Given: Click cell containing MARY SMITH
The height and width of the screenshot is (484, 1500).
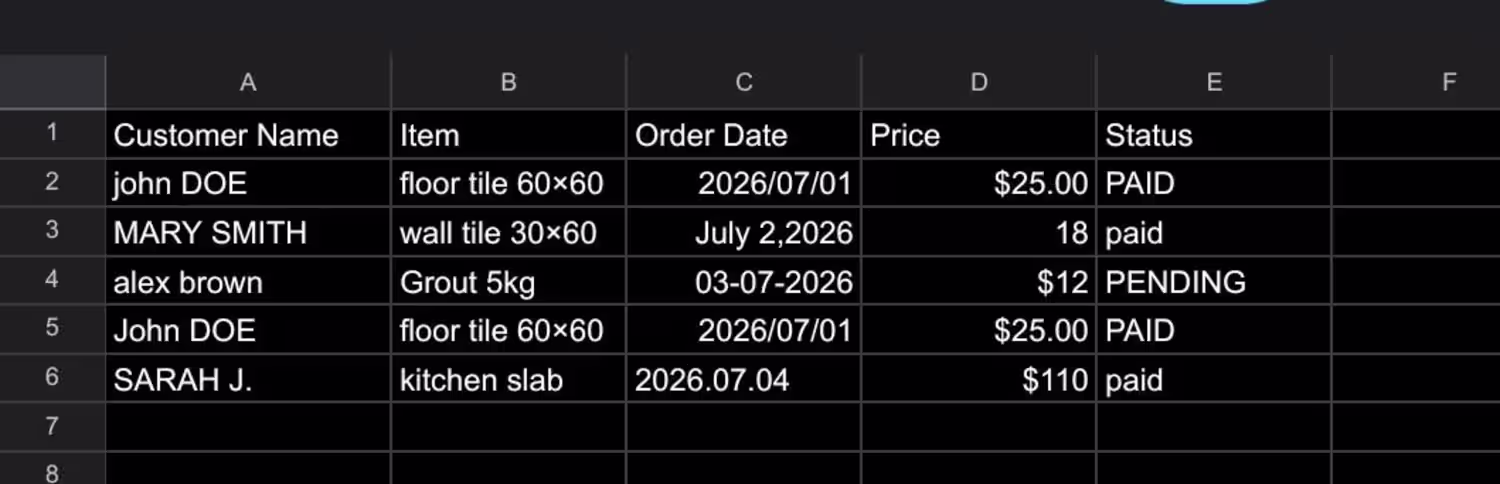Looking at the screenshot, I should [248, 232].
